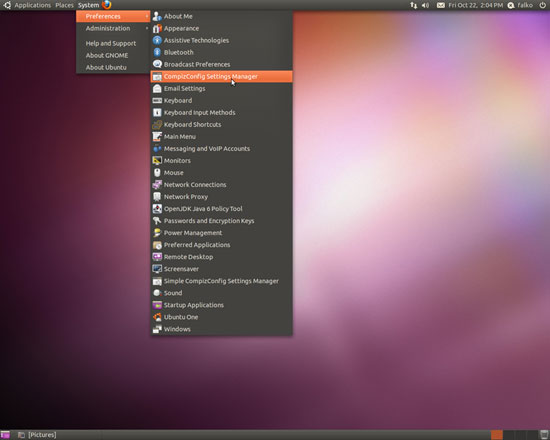Open the Places menu
The image size is (550, 440).
pos(64,5)
